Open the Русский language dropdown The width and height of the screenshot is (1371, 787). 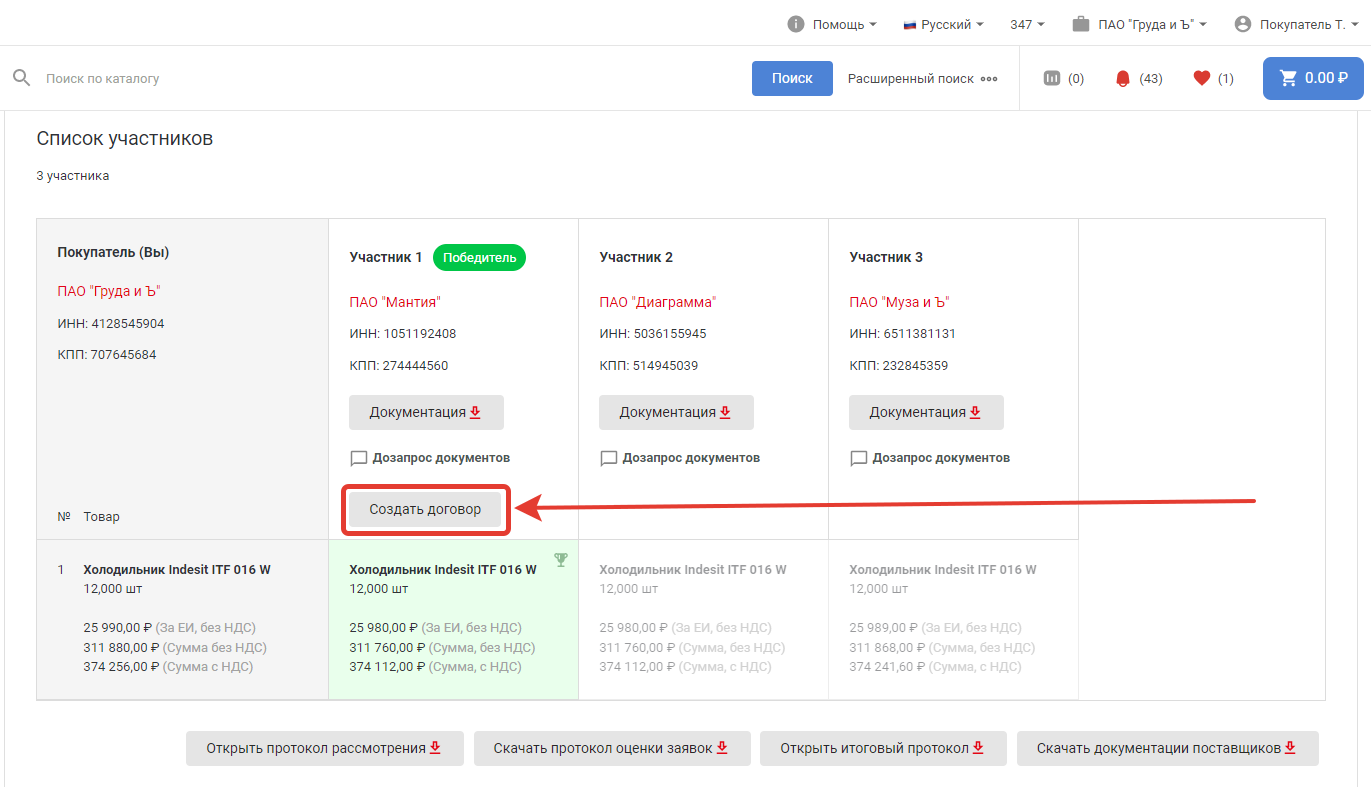pos(943,24)
